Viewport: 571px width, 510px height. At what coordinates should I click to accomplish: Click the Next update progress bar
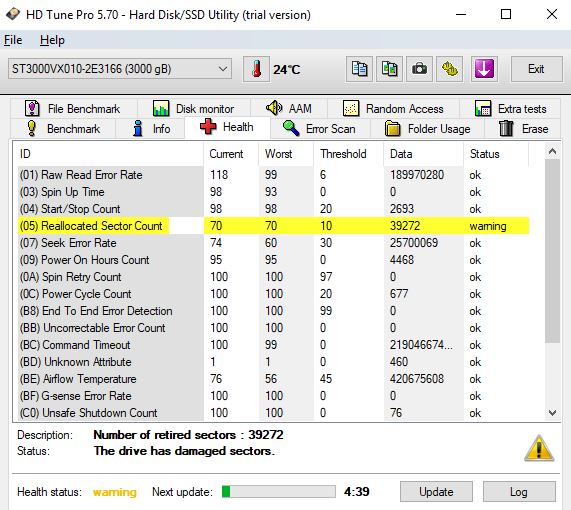pos(279,491)
